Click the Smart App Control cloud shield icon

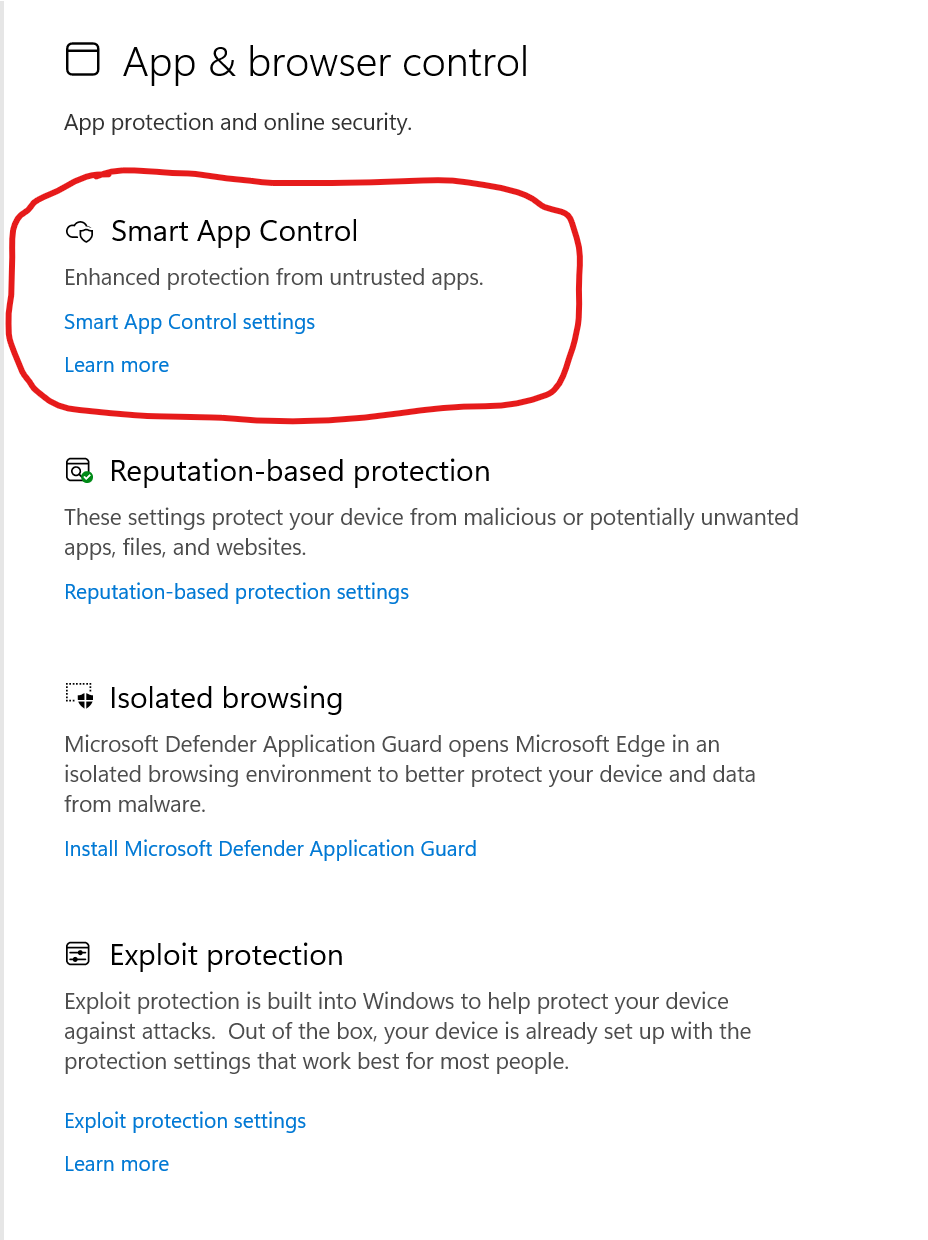(80, 232)
